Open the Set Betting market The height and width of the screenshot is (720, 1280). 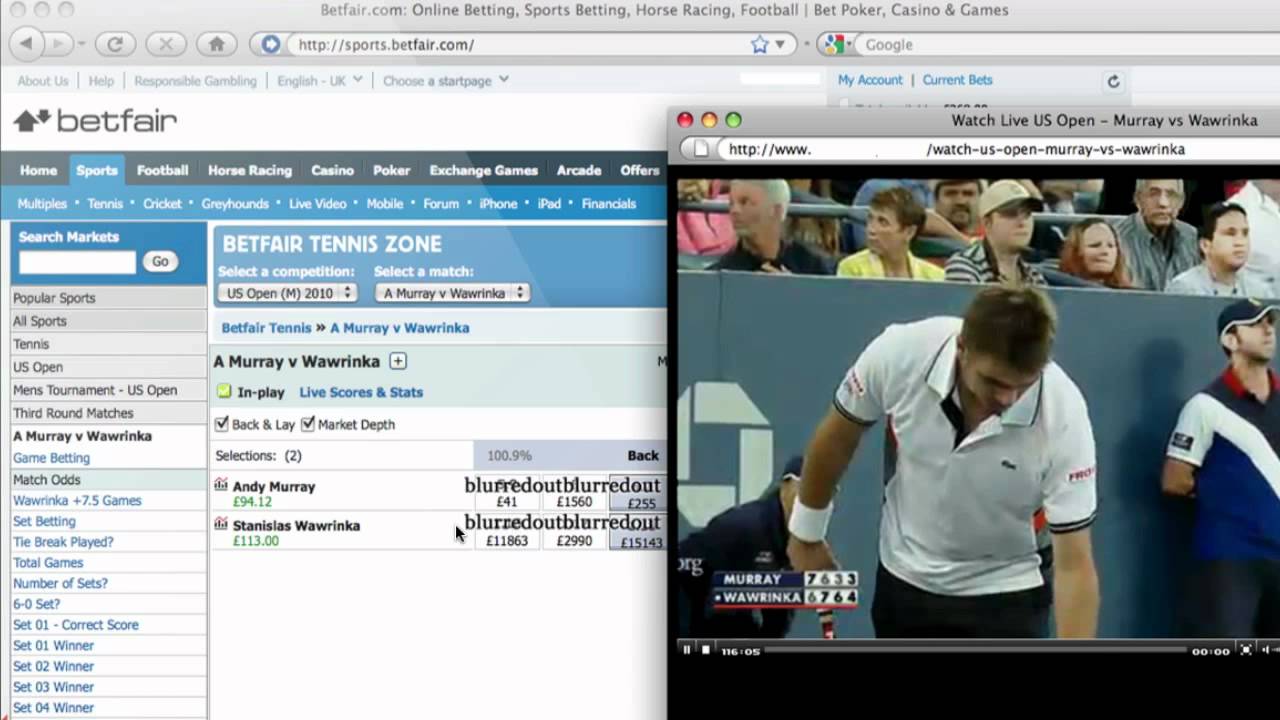coord(44,521)
